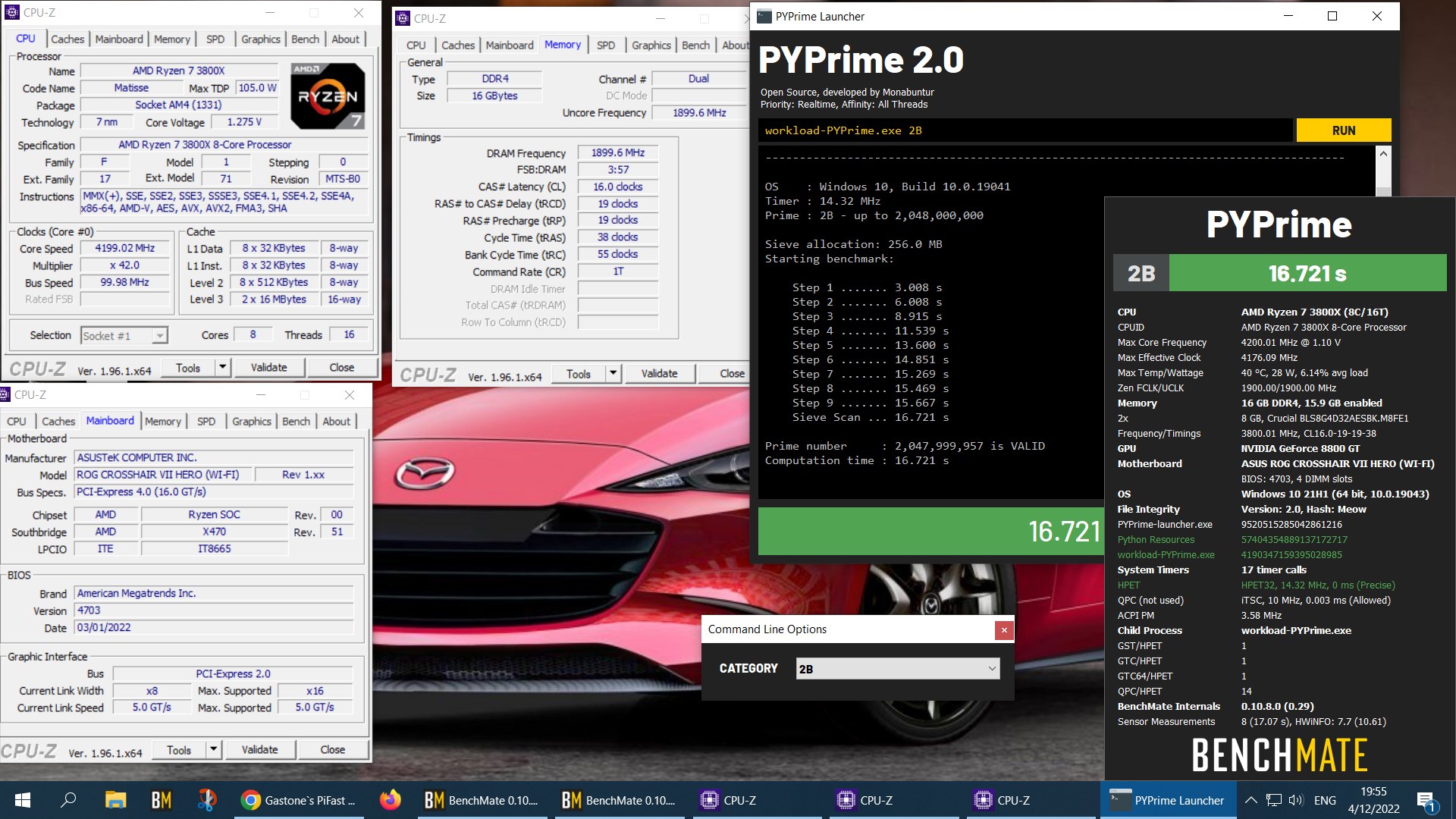Click Tools button in CPU window
1456x819 pixels.
[188, 368]
